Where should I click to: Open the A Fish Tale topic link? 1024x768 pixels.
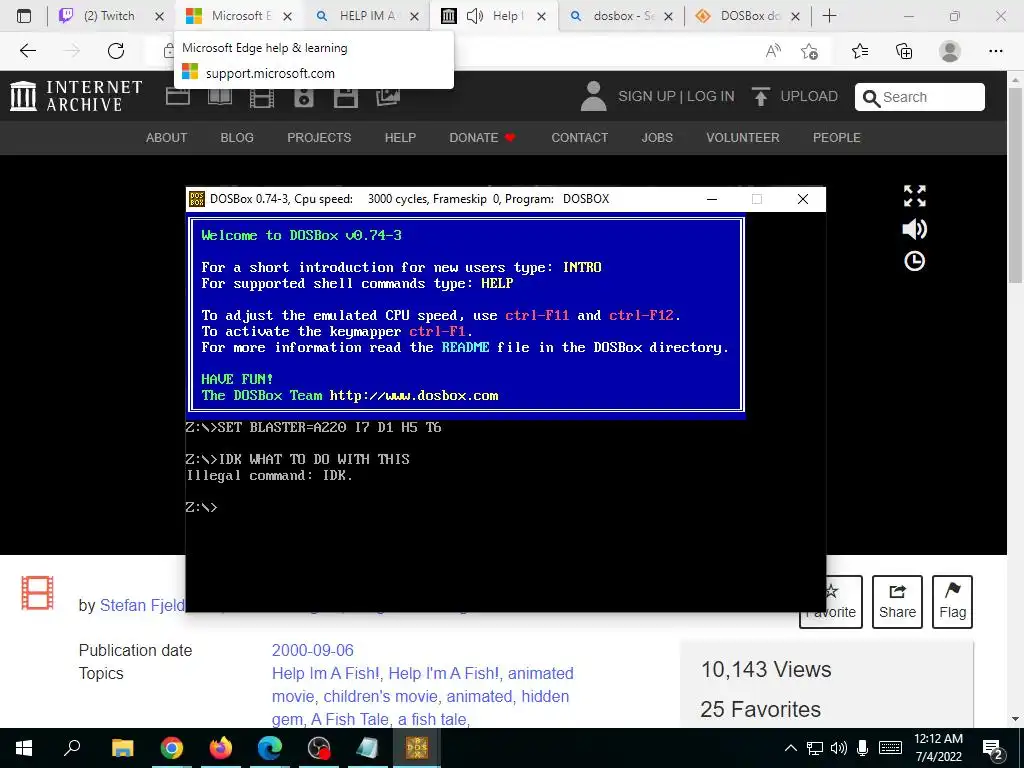350,719
